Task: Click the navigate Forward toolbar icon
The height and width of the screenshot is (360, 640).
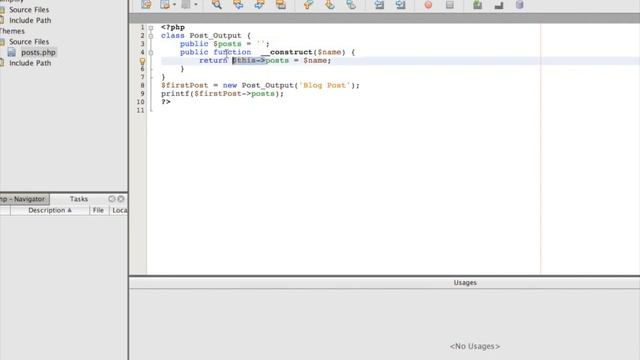Action: pyautogui.click(x=186, y=4)
